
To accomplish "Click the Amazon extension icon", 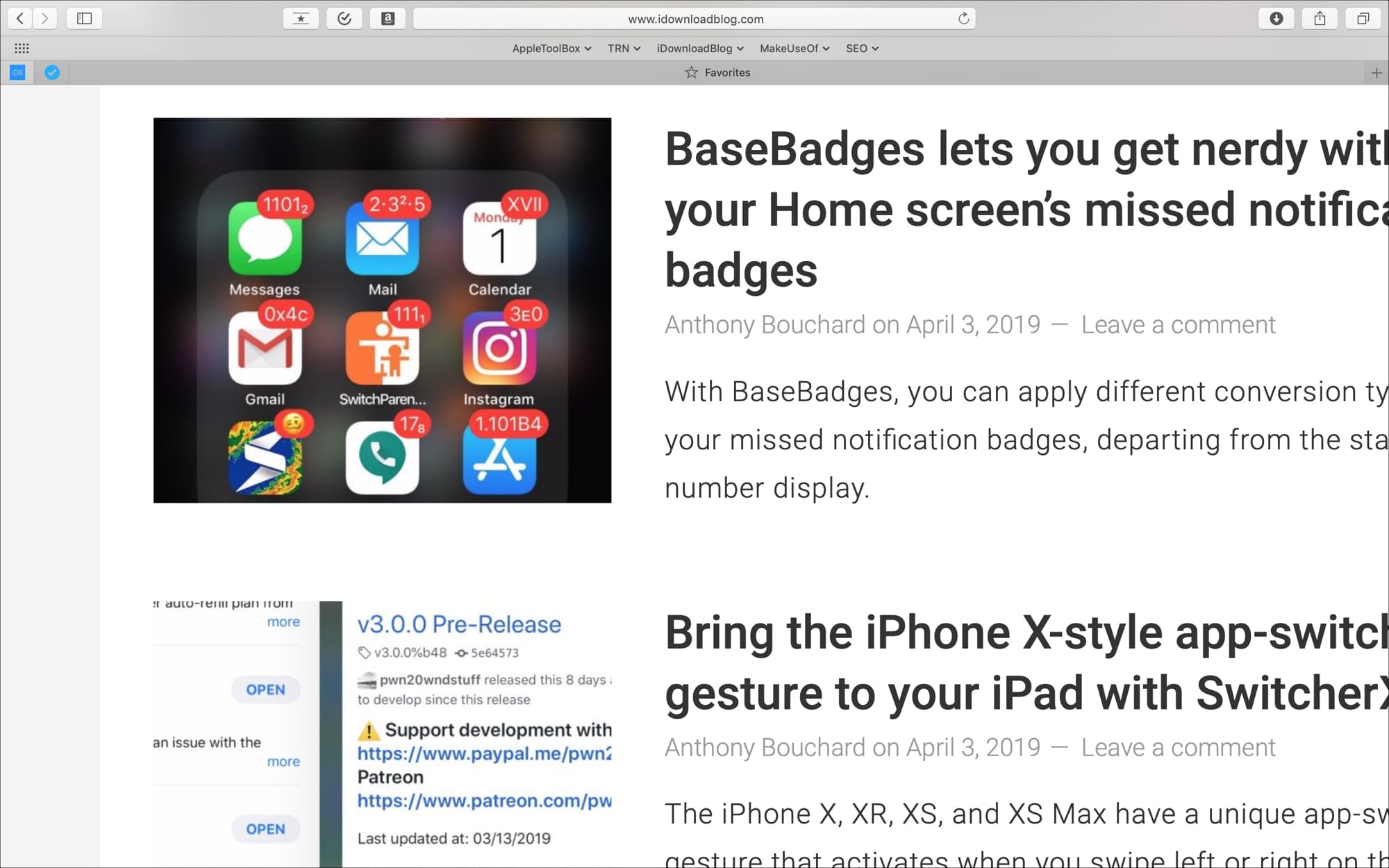I will [x=388, y=19].
